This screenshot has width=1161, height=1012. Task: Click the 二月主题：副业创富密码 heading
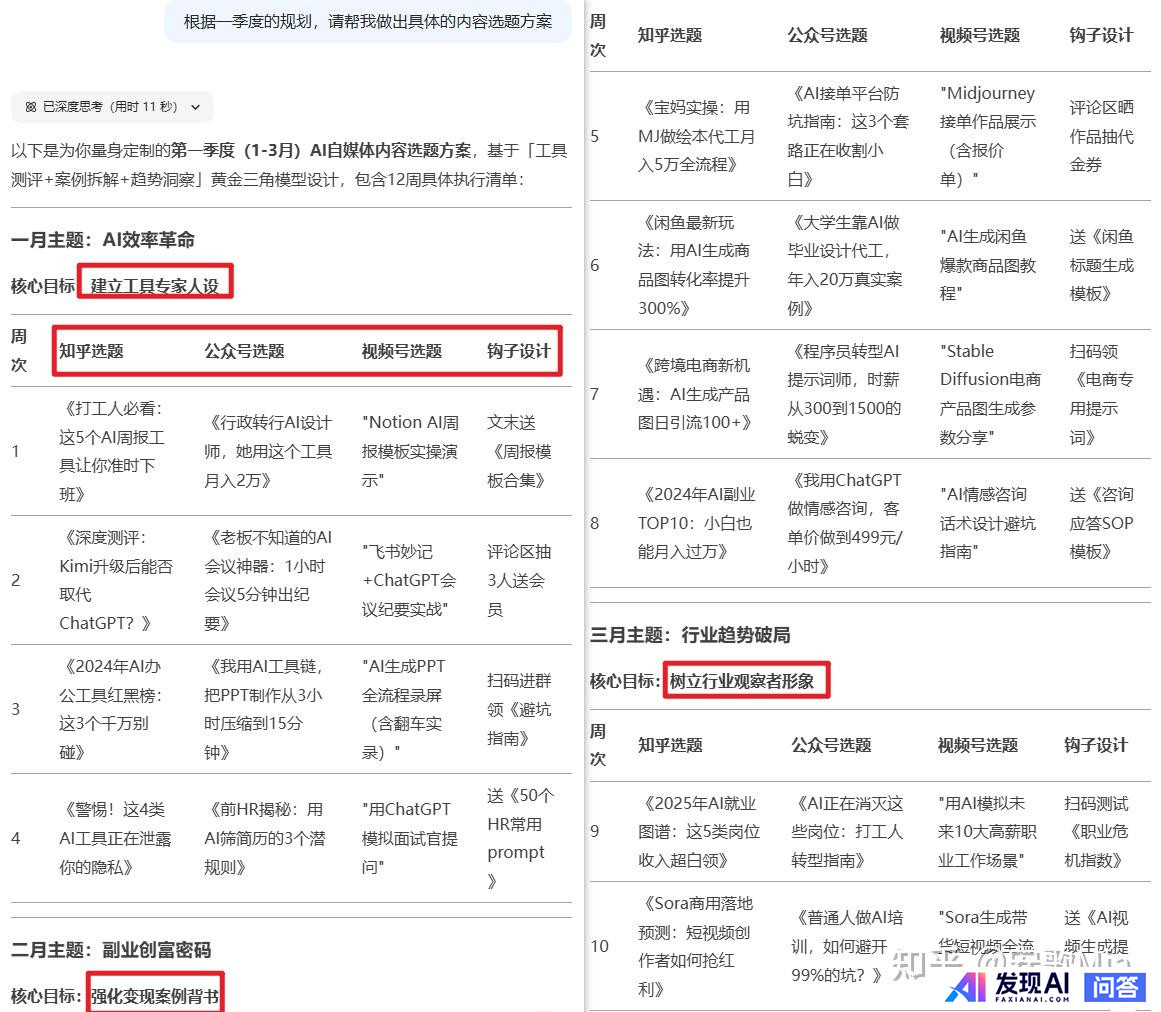[111, 949]
